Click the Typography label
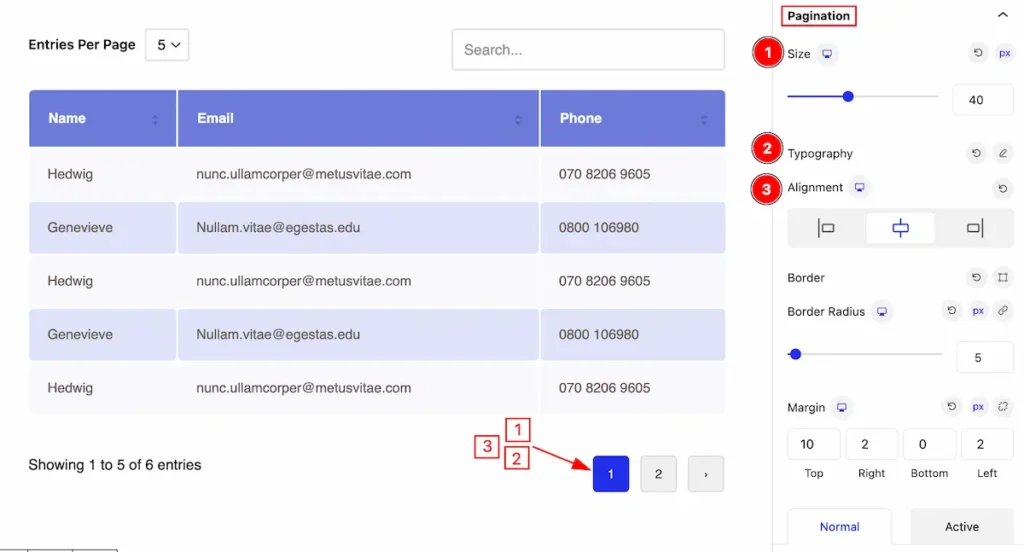The width and height of the screenshot is (1024, 552). coord(820,154)
